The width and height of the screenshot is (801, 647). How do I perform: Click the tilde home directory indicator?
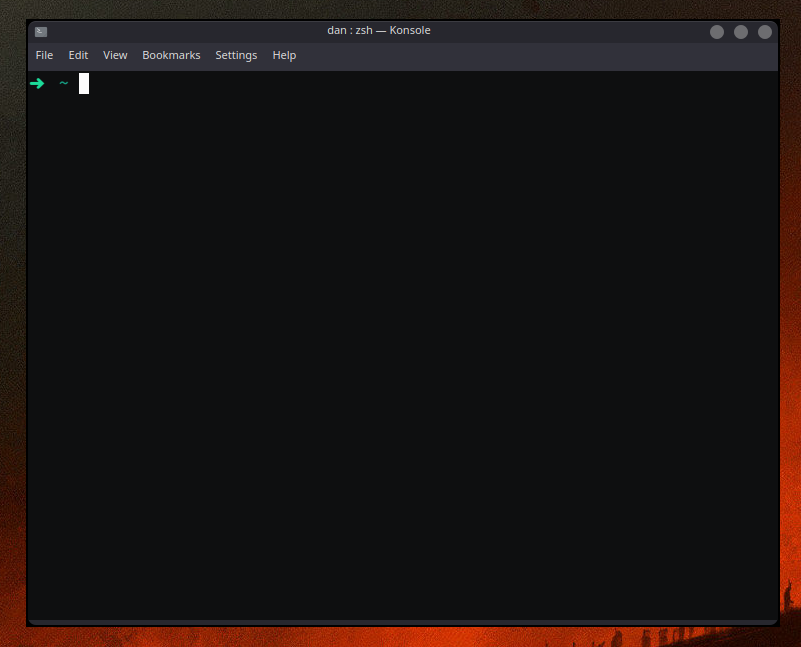click(63, 83)
